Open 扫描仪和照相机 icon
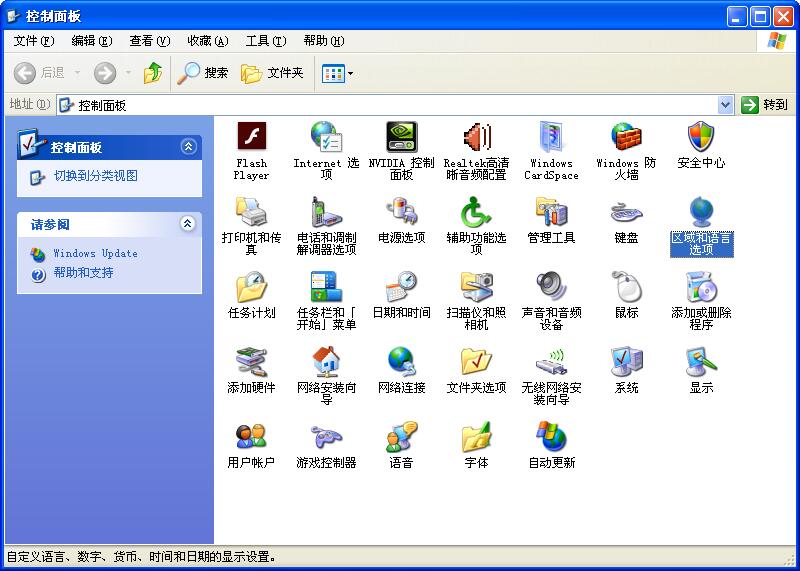Viewport: 800px width, 571px height. pyautogui.click(x=476, y=286)
